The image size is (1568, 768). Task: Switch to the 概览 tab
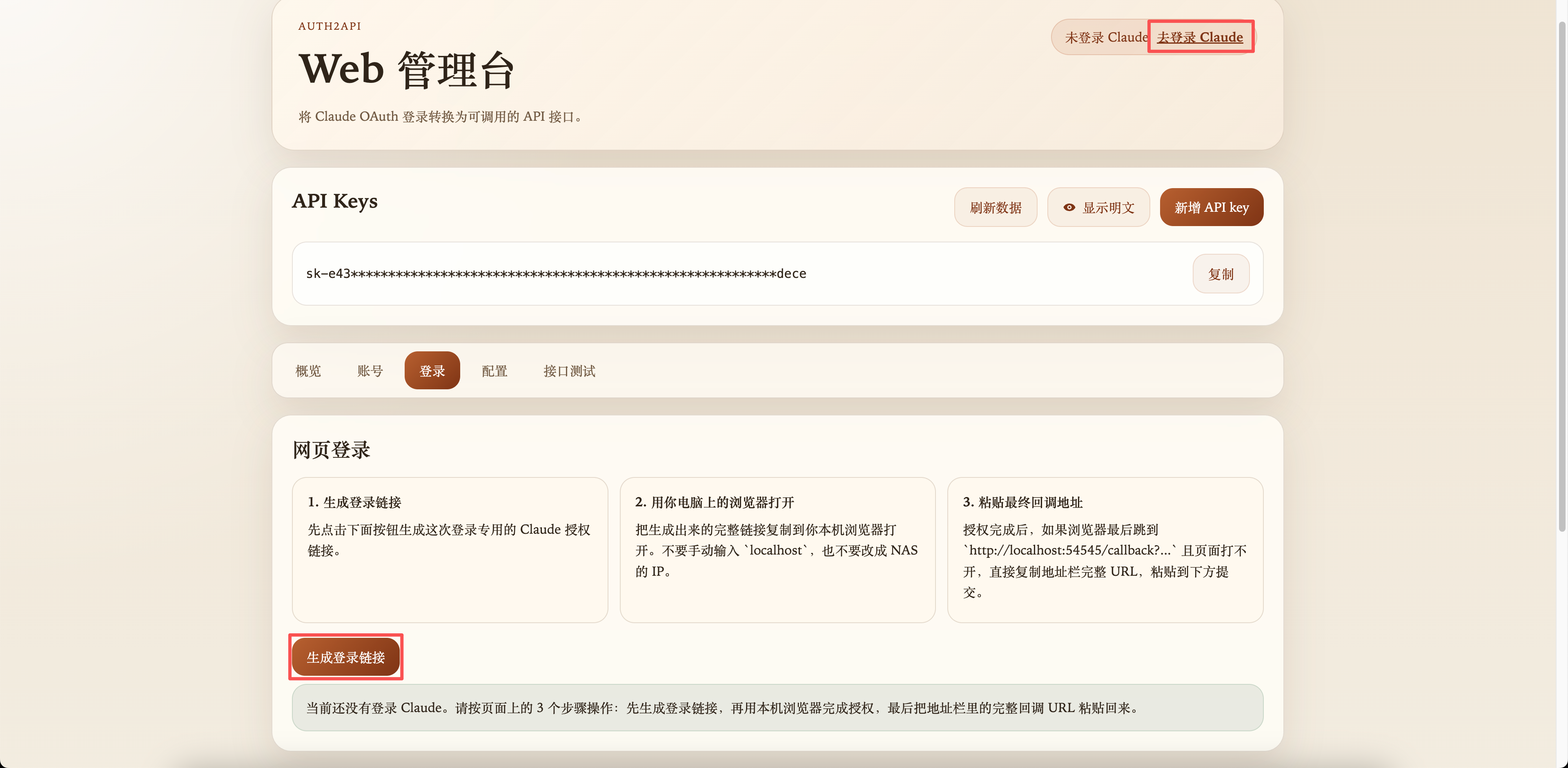pos(308,370)
